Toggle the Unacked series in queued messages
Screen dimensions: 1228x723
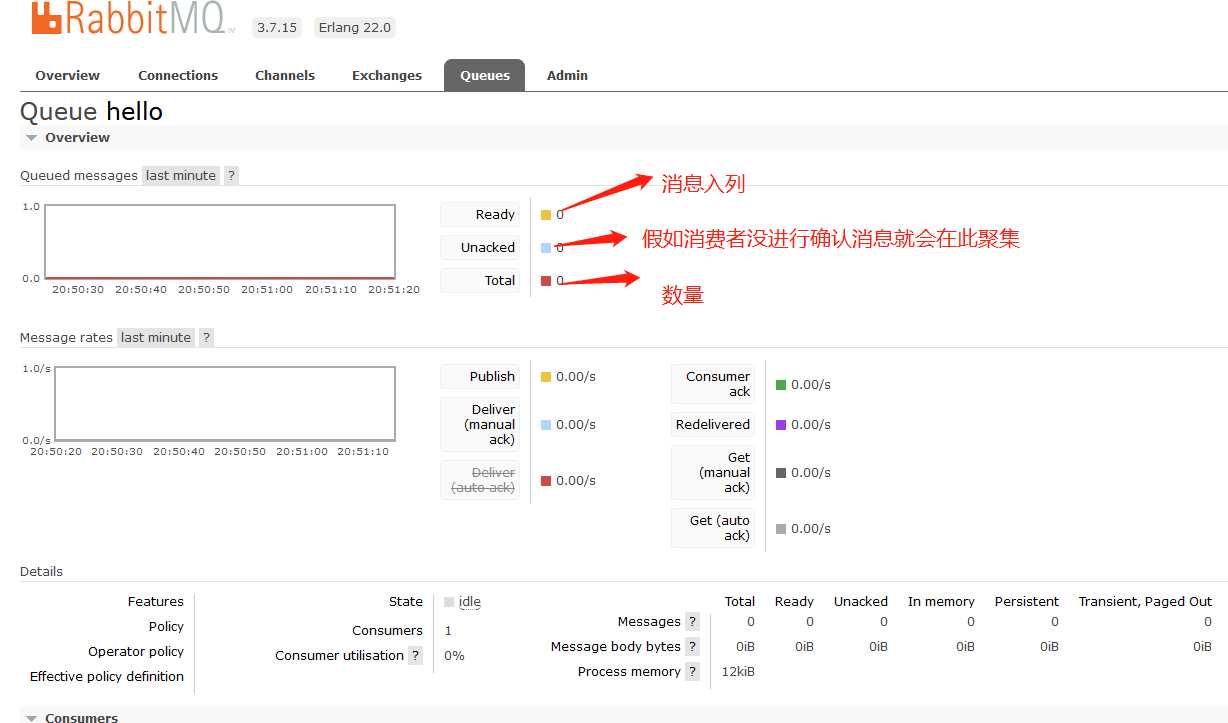click(480, 247)
